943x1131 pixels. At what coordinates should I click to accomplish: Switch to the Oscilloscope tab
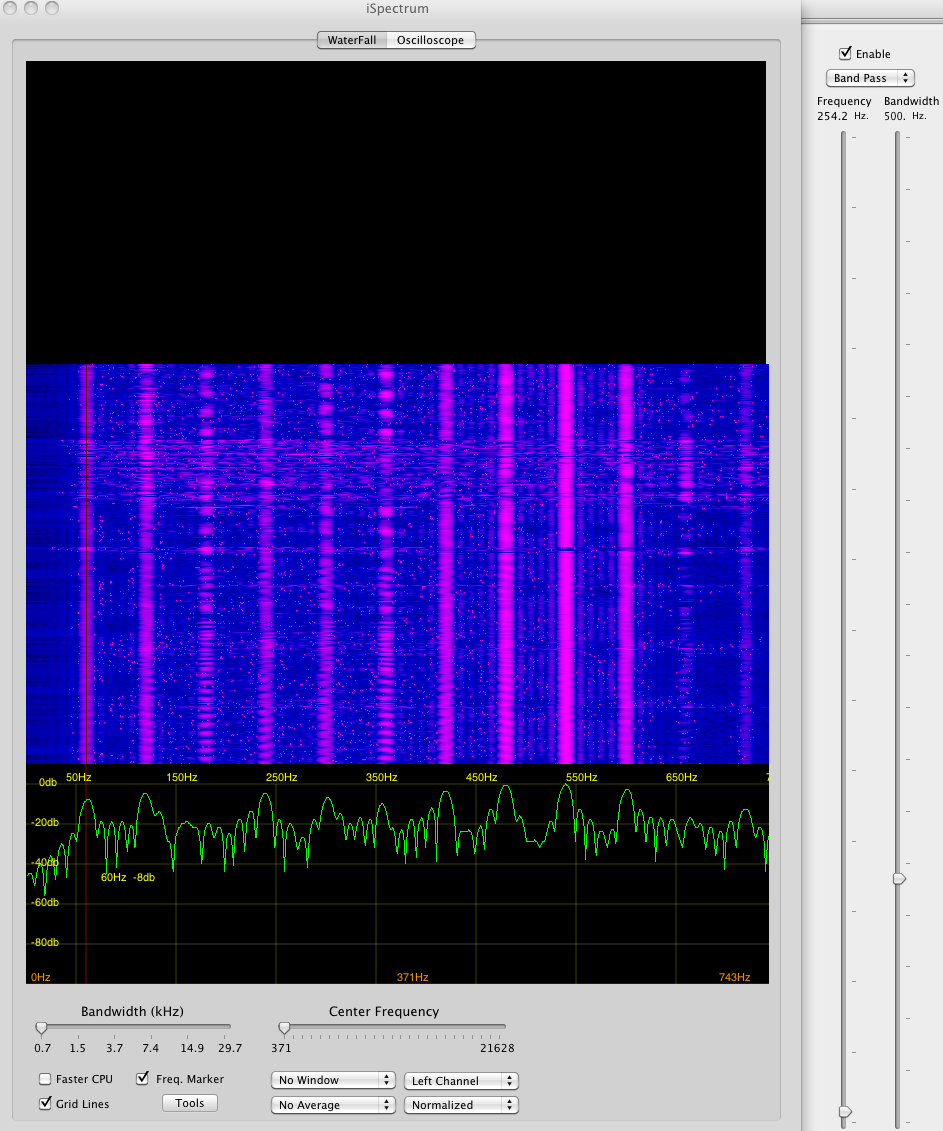pyautogui.click(x=431, y=40)
